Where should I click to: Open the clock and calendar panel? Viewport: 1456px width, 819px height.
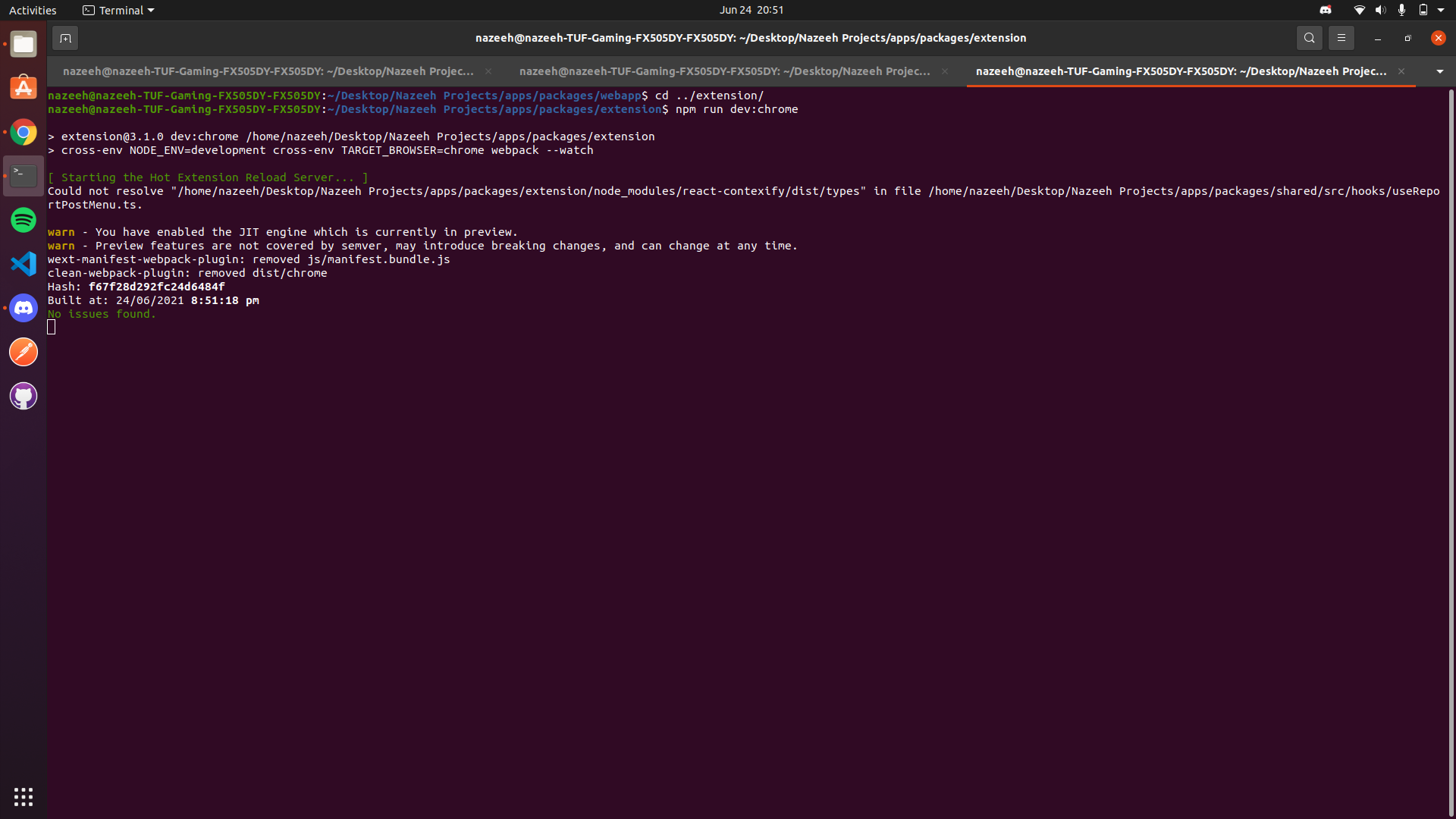pyautogui.click(x=751, y=10)
